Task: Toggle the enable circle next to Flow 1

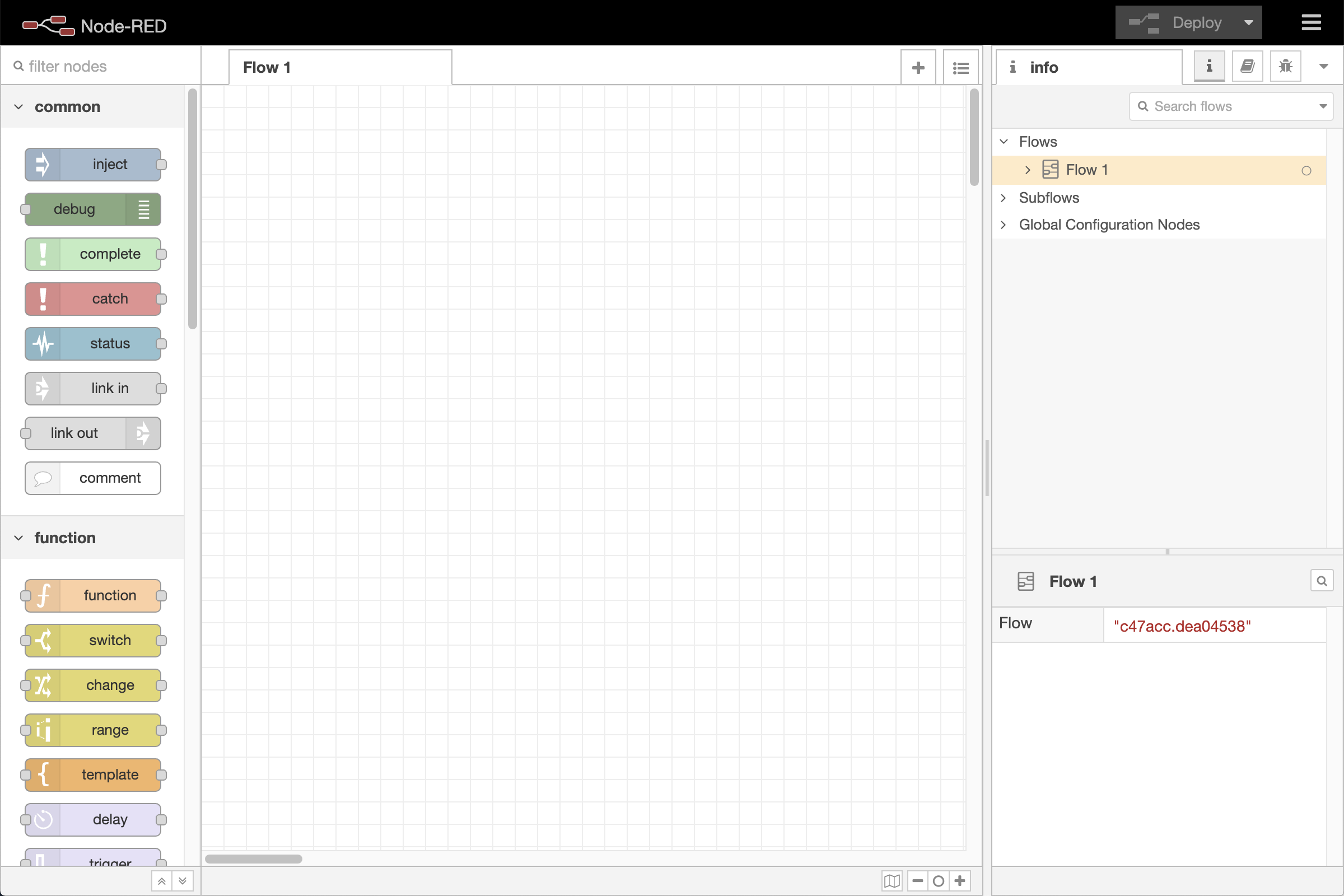Action: coord(1306,170)
